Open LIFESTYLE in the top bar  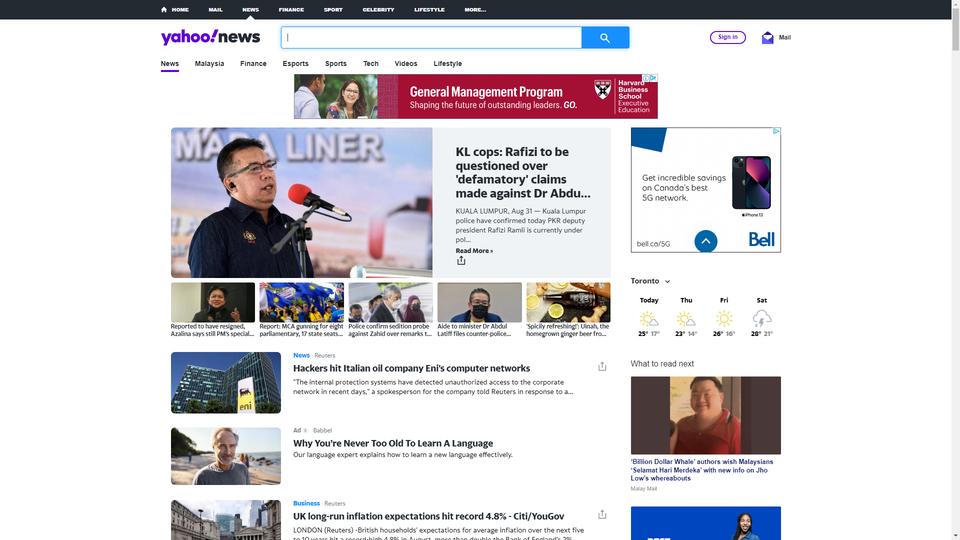(x=429, y=10)
